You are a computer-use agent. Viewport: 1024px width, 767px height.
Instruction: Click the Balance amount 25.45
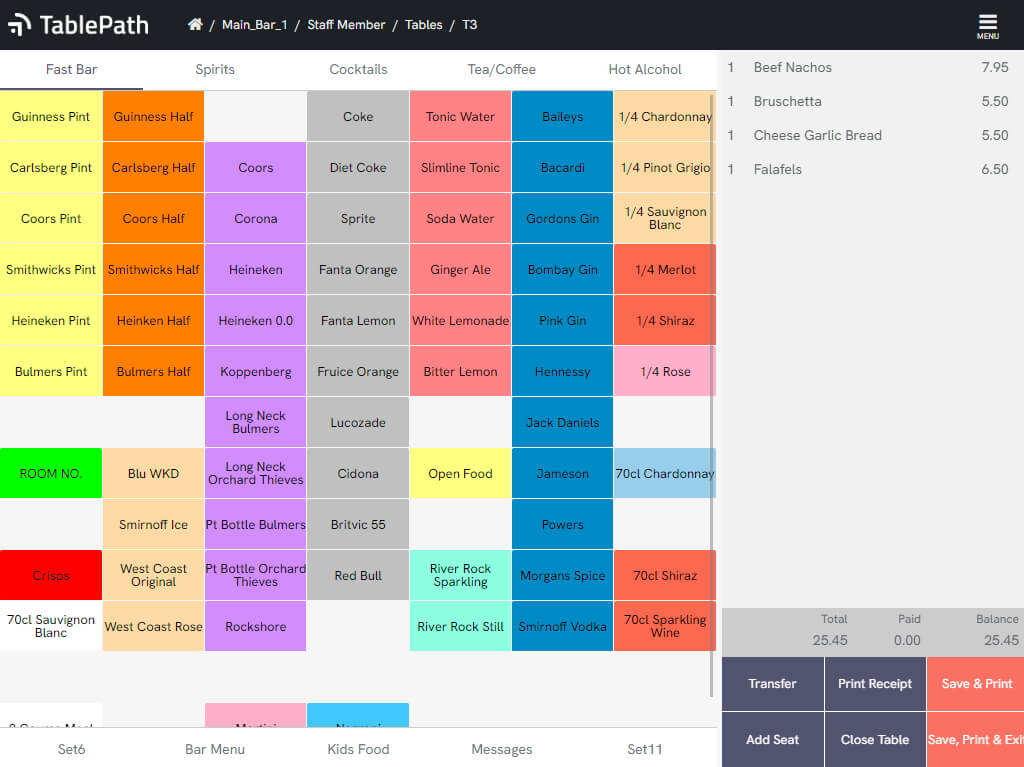1001,640
